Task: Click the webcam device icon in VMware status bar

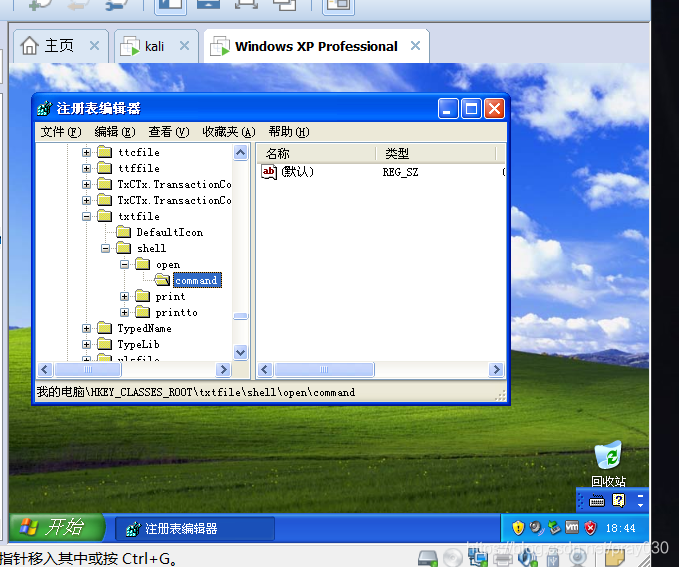Action: pyautogui.click(x=578, y=558)
